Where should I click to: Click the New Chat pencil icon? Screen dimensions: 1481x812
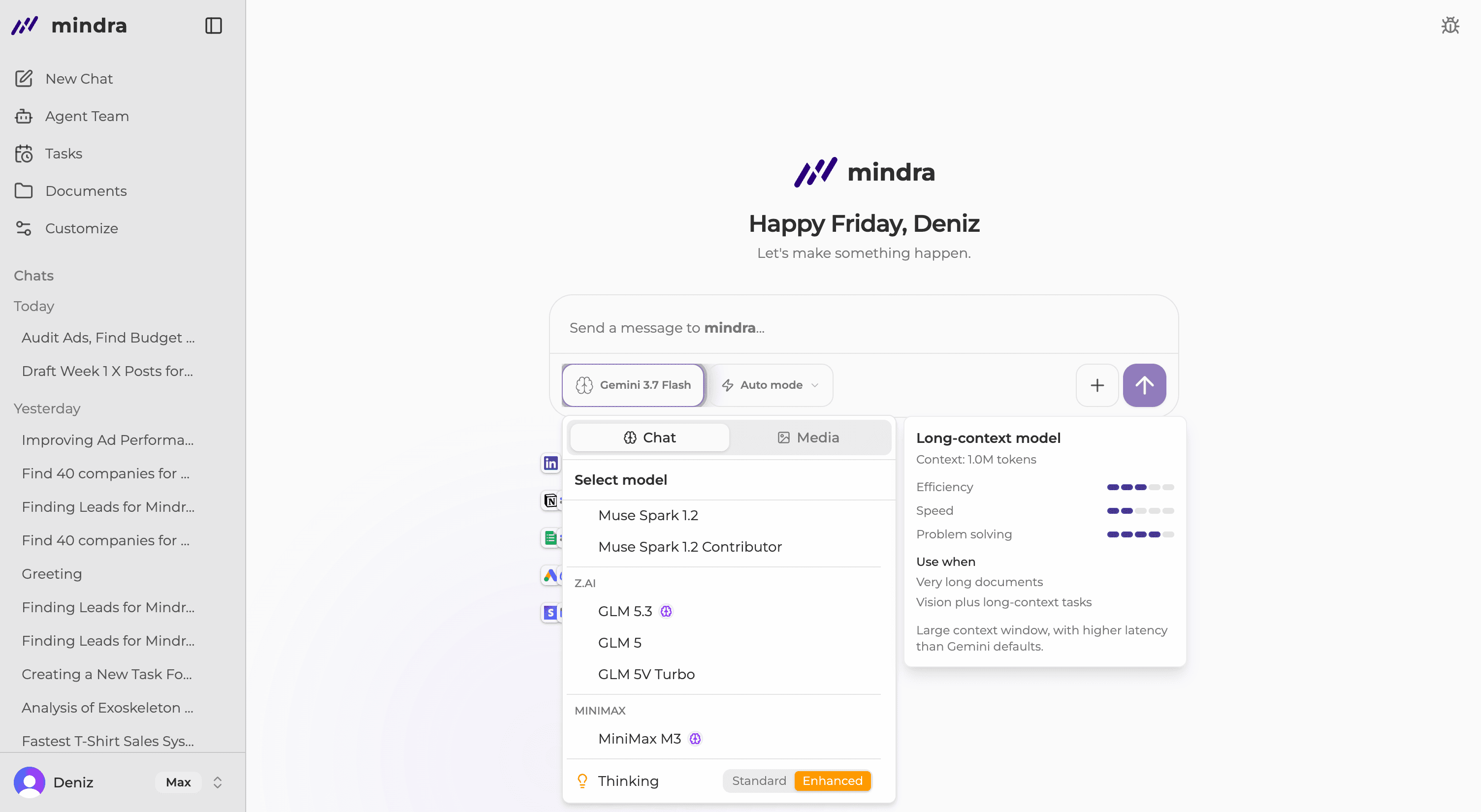point(24,78)
